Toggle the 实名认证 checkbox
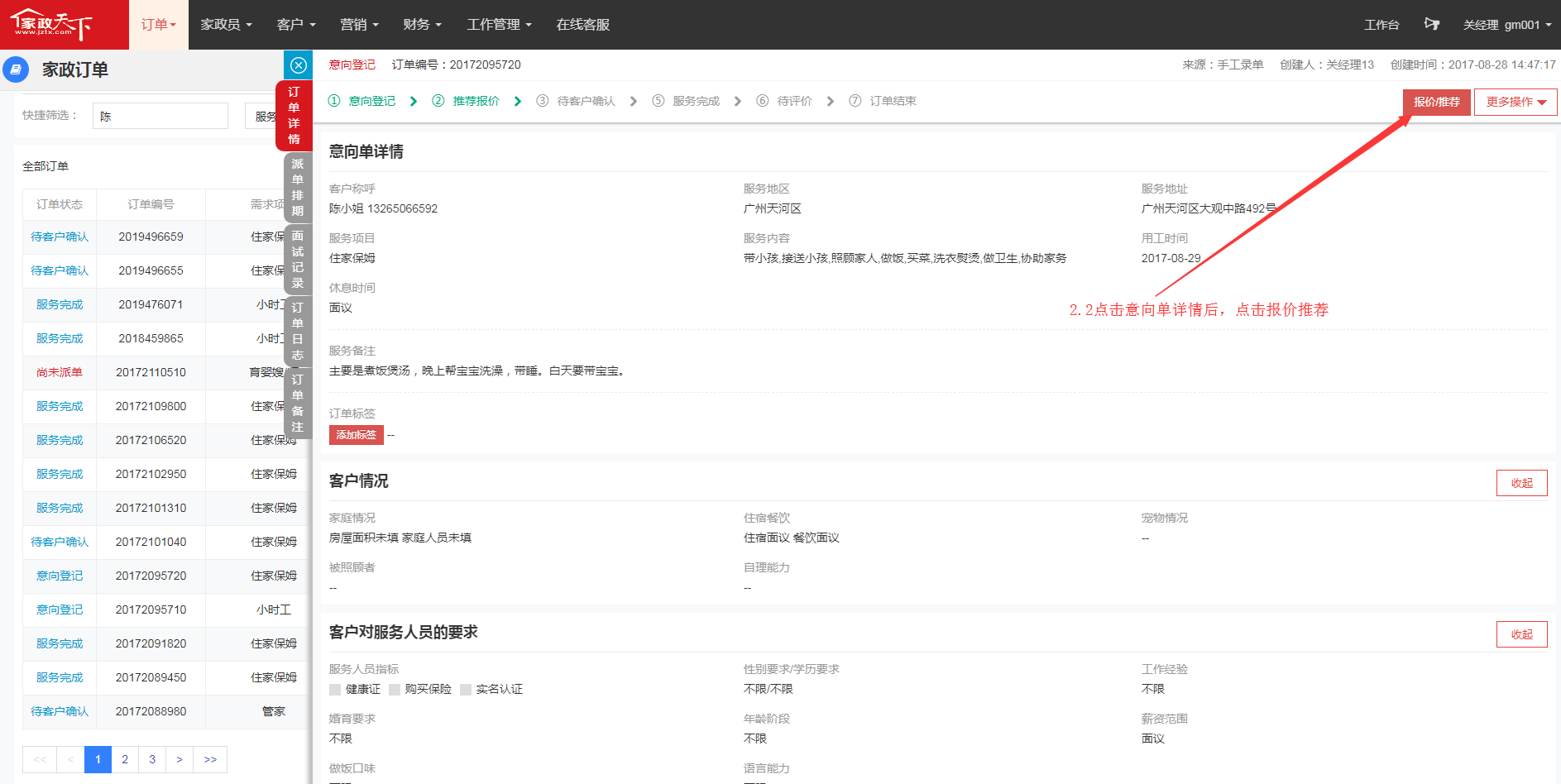This screenshot has width=1561, height=784. point(466,690)
